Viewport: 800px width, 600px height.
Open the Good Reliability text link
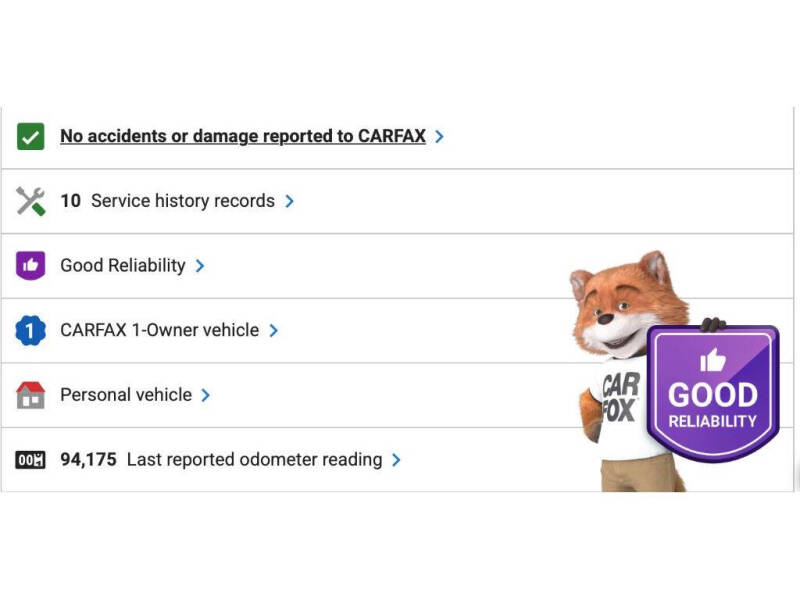[x=122, y=265]
